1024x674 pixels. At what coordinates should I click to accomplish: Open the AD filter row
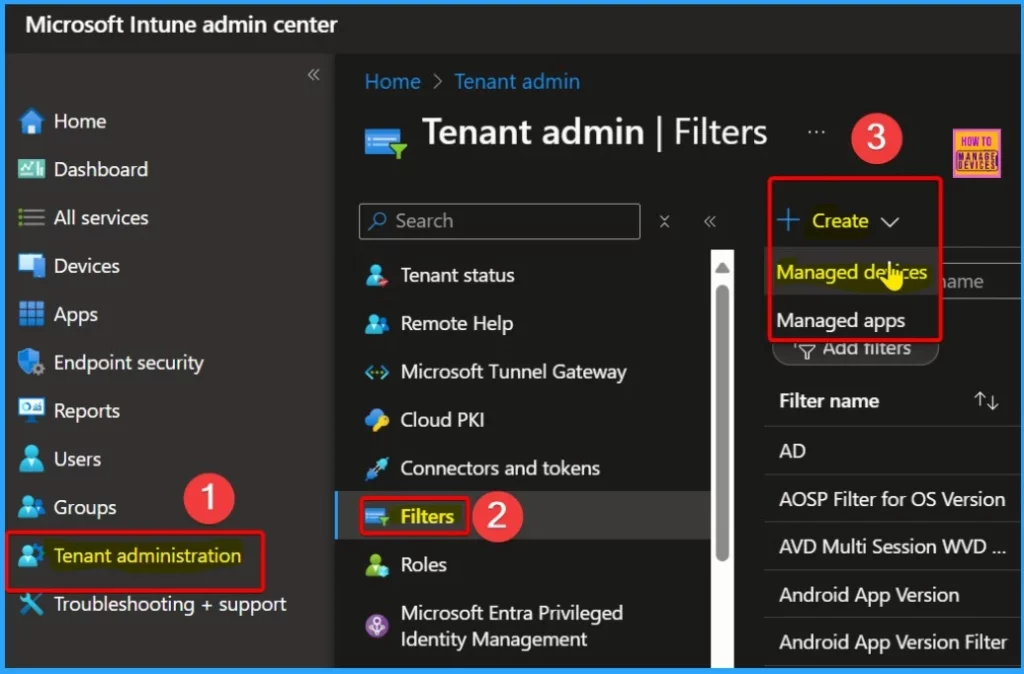coord(792,451)
